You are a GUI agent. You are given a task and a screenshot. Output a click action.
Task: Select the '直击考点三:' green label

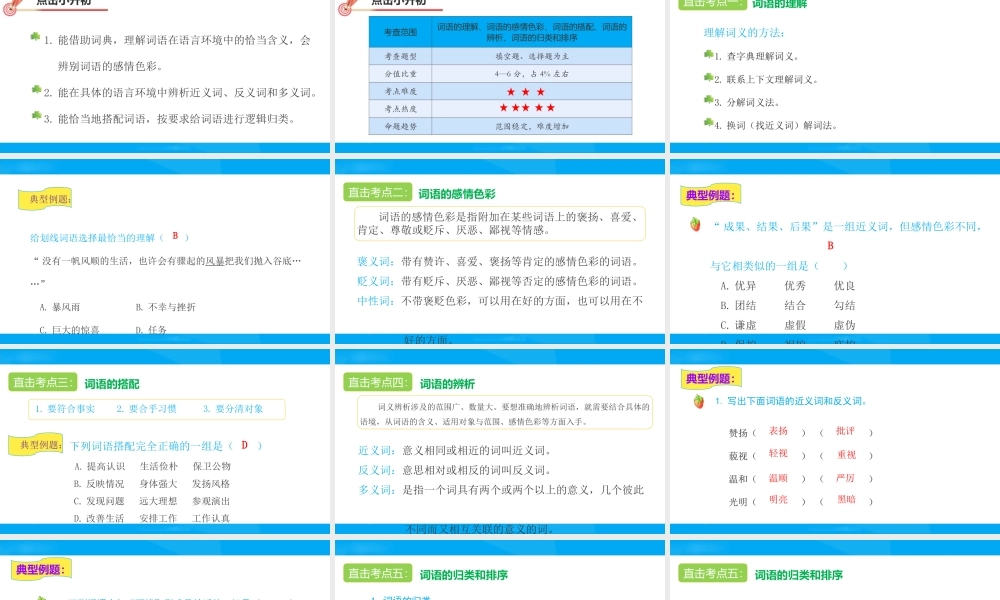(x=43, y=383)
